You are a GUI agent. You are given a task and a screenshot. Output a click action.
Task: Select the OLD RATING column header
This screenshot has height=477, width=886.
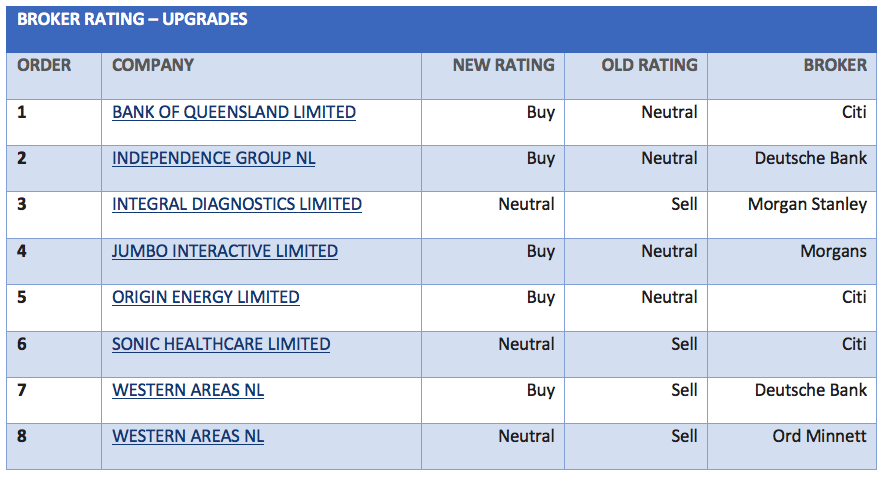pos(649,65)
